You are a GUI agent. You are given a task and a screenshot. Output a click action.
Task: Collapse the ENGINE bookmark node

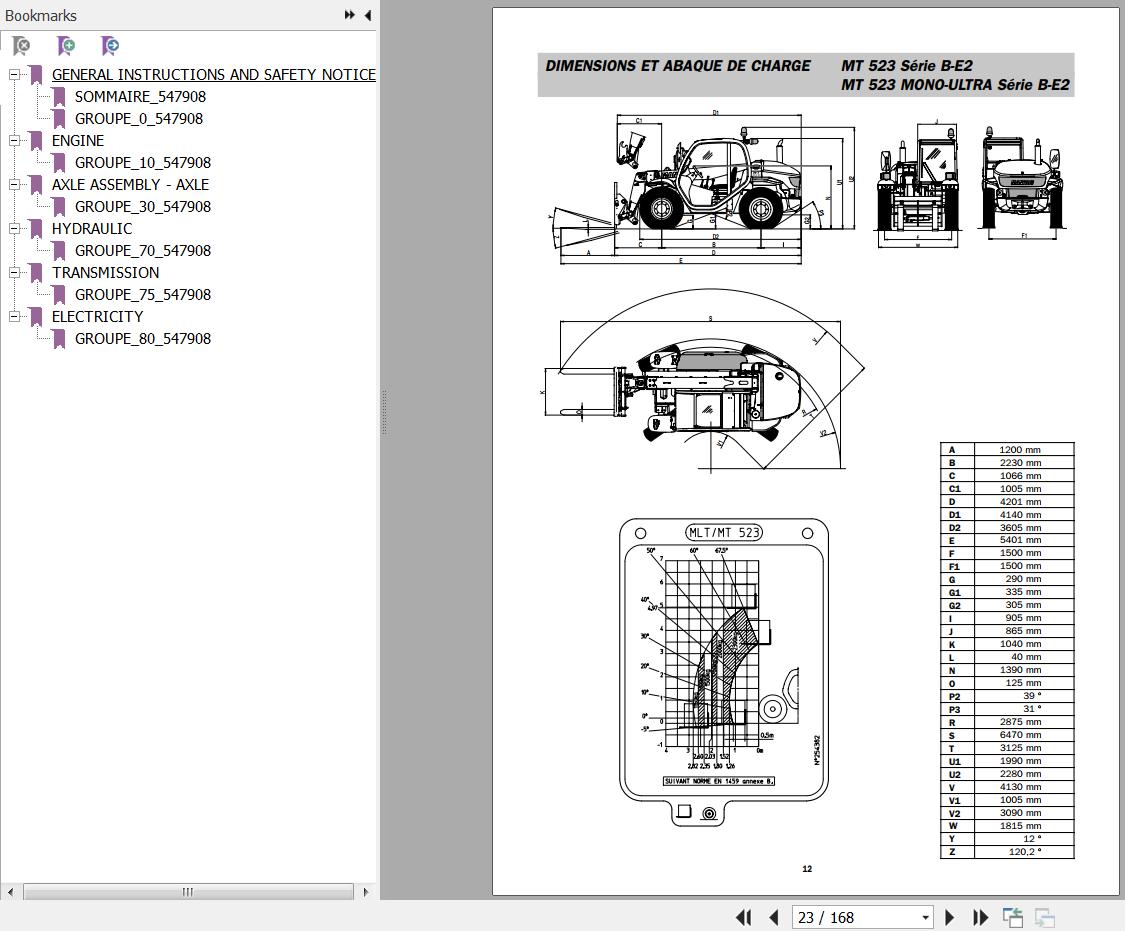pos(14,141)
